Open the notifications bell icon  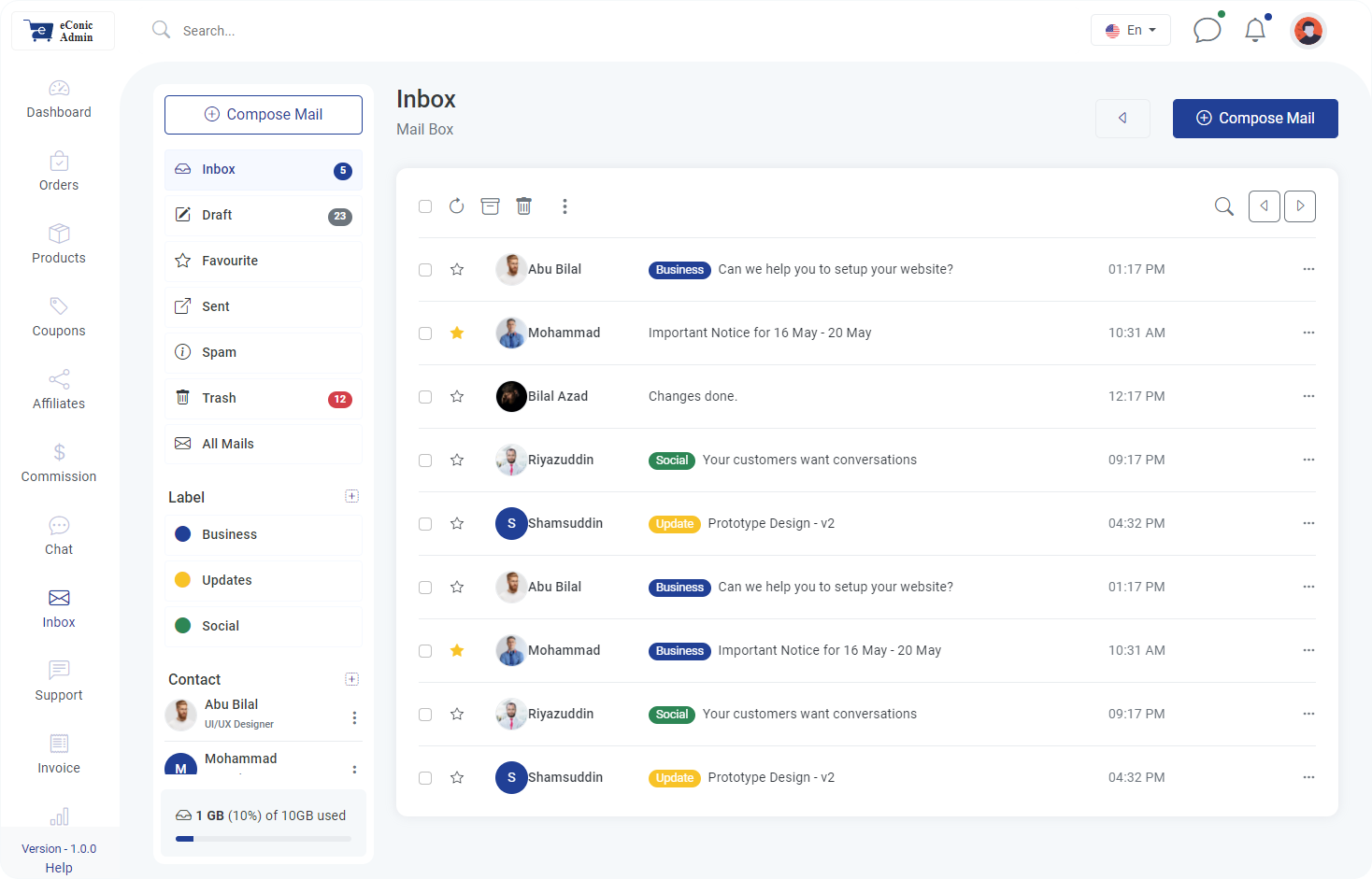[x=1255, y=30]
